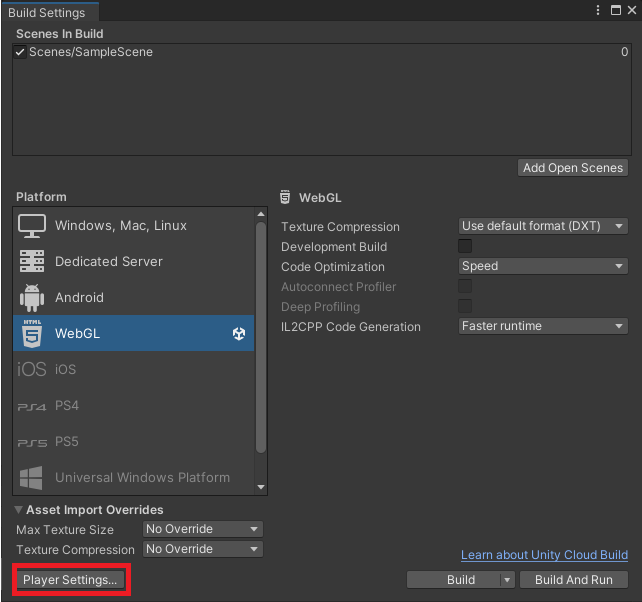Click the Android robot icon

pyautogui.click(x=32, y=298)
